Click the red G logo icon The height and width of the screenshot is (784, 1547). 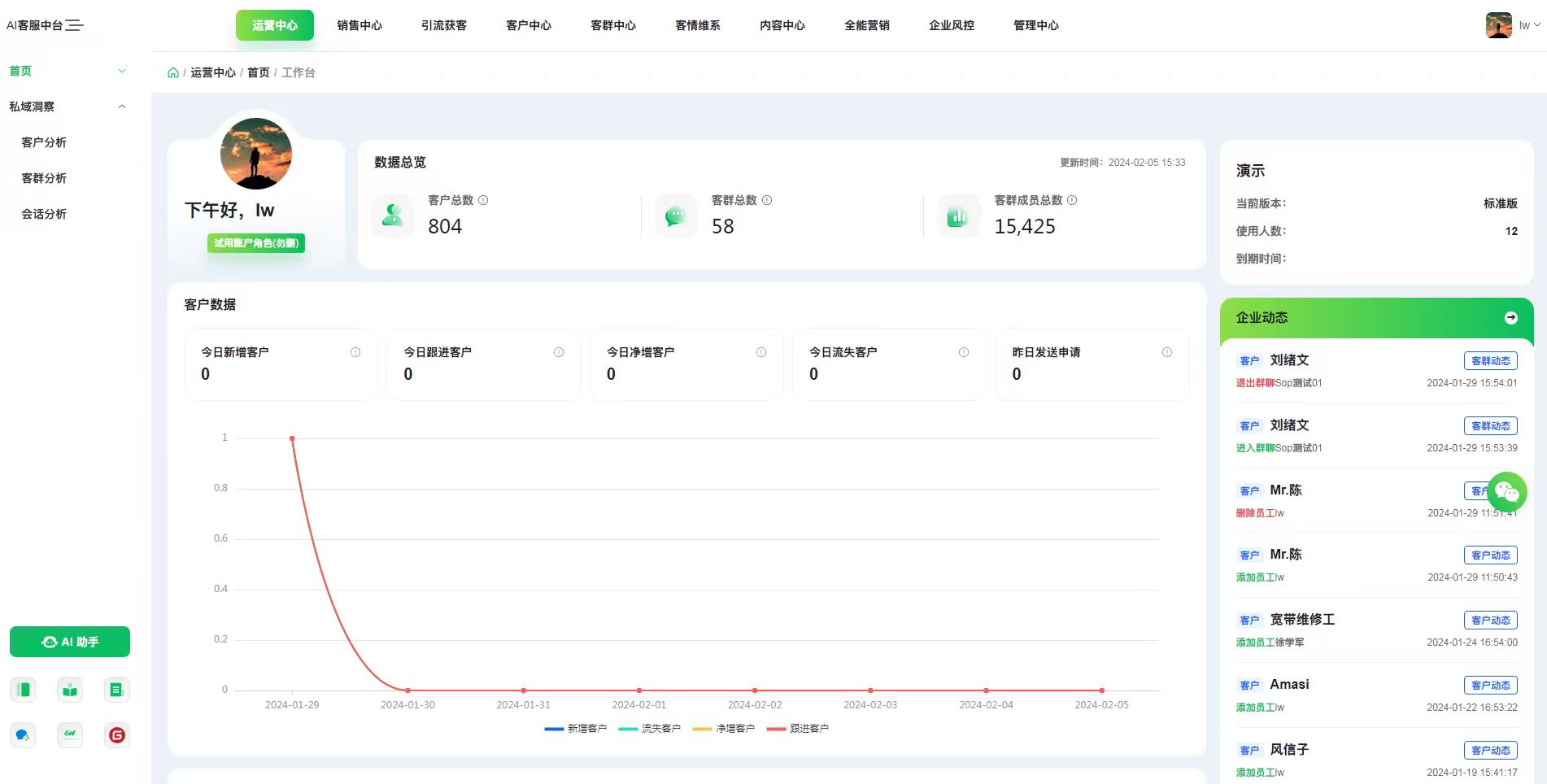[x=117, y=735]
